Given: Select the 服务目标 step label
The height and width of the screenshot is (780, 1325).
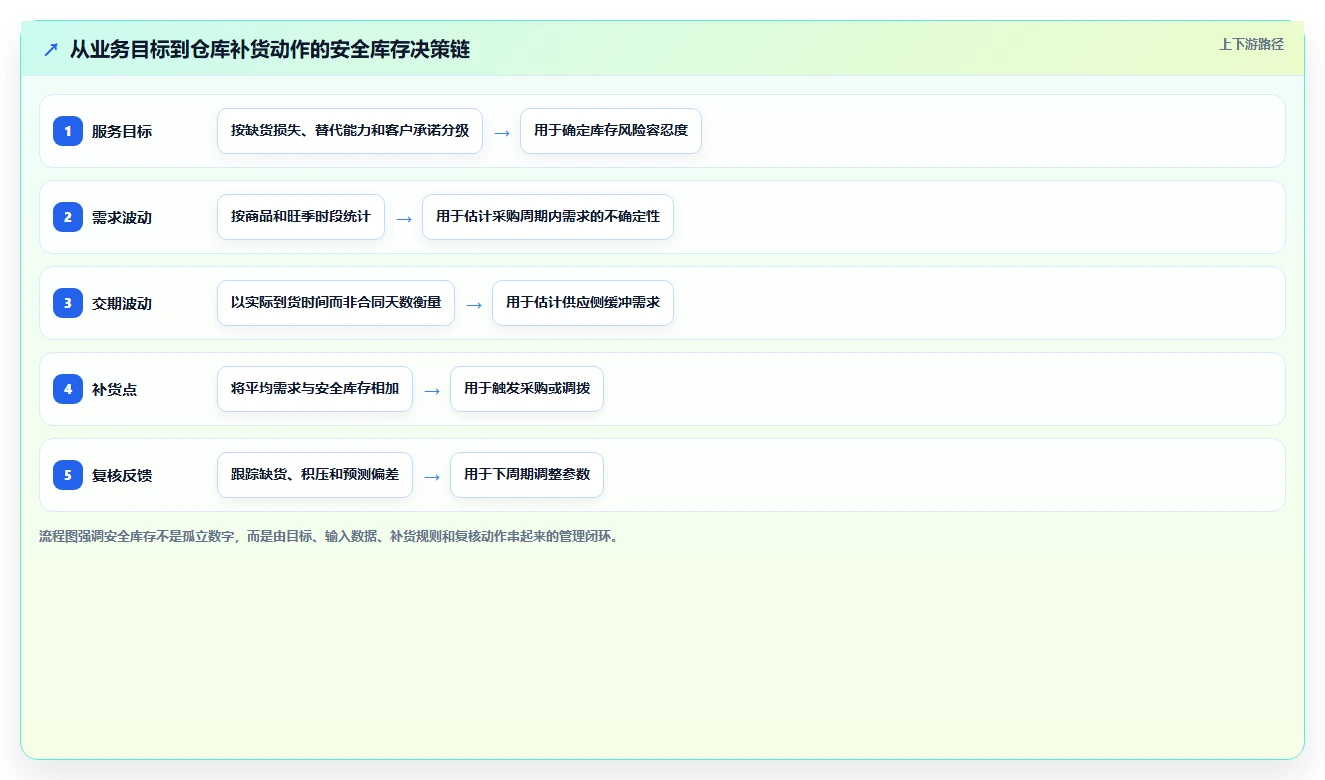Looking at the screenshot, I should coord(122,131).
